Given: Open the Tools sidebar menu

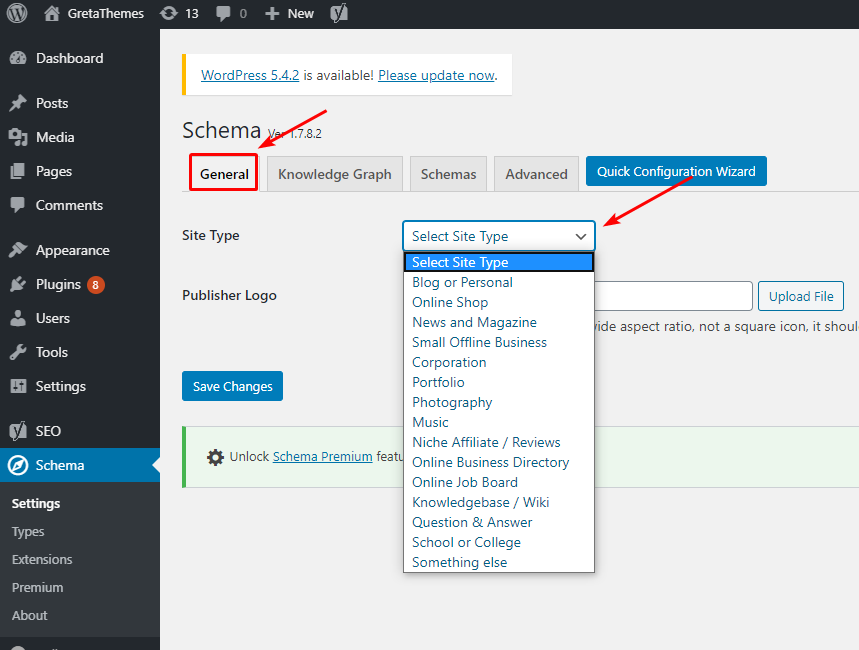Looking at the screenshot, I should 52,352.
